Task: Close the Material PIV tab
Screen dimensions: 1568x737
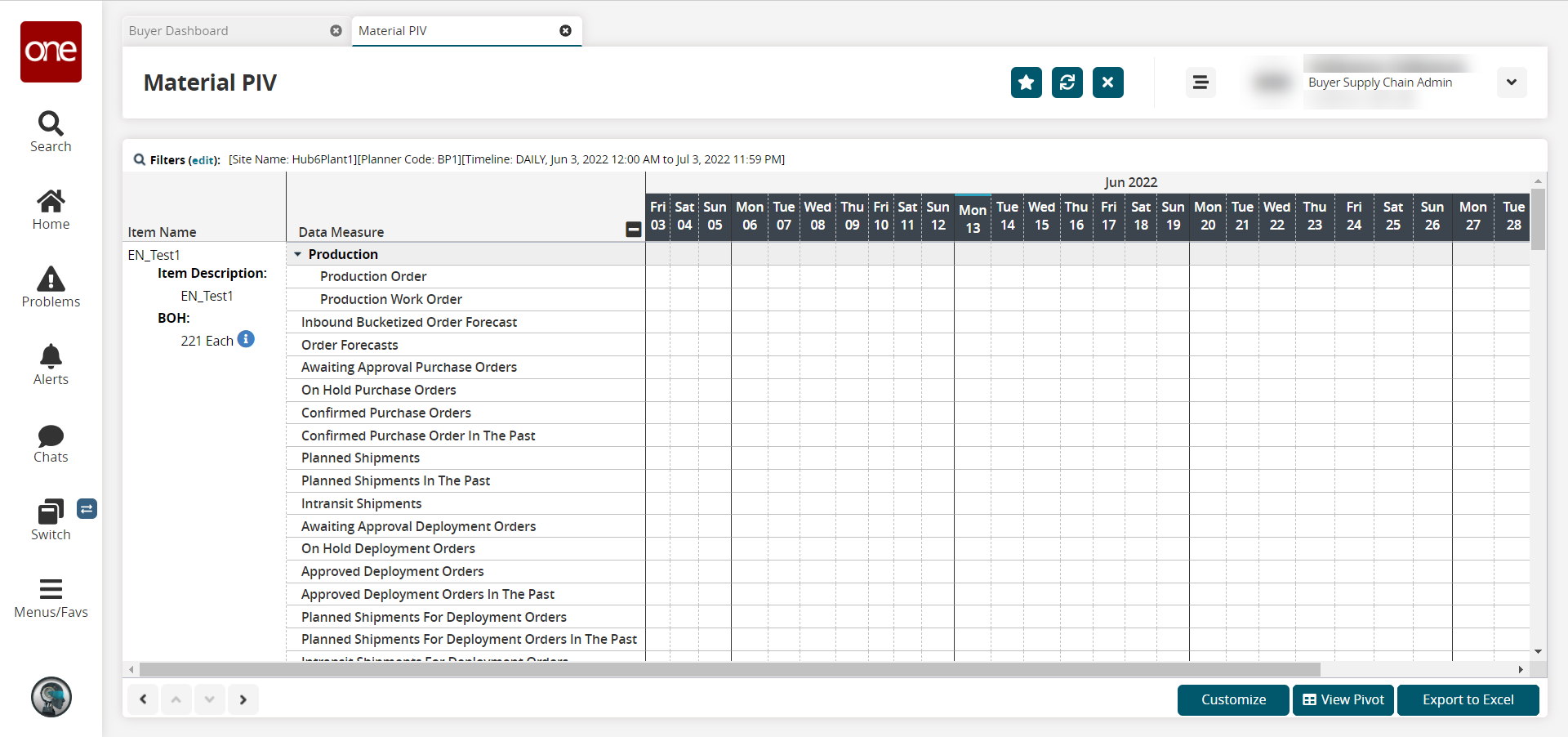Action: [x=565, y=31]
